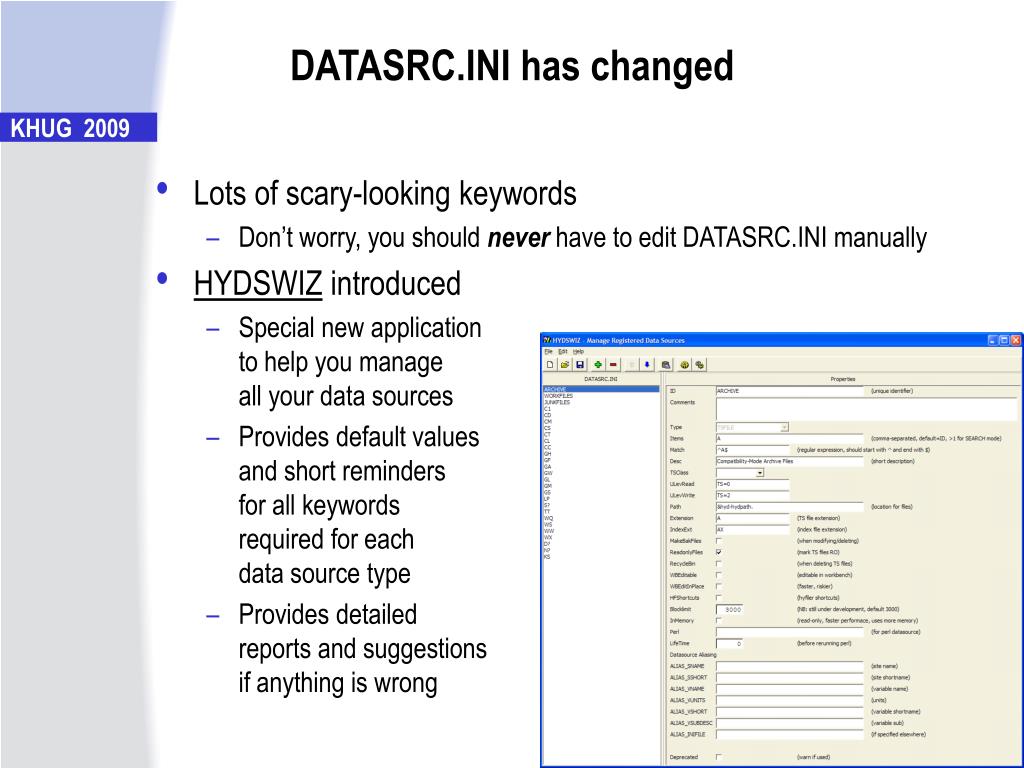Open the Type dropdown

[784, 427]
